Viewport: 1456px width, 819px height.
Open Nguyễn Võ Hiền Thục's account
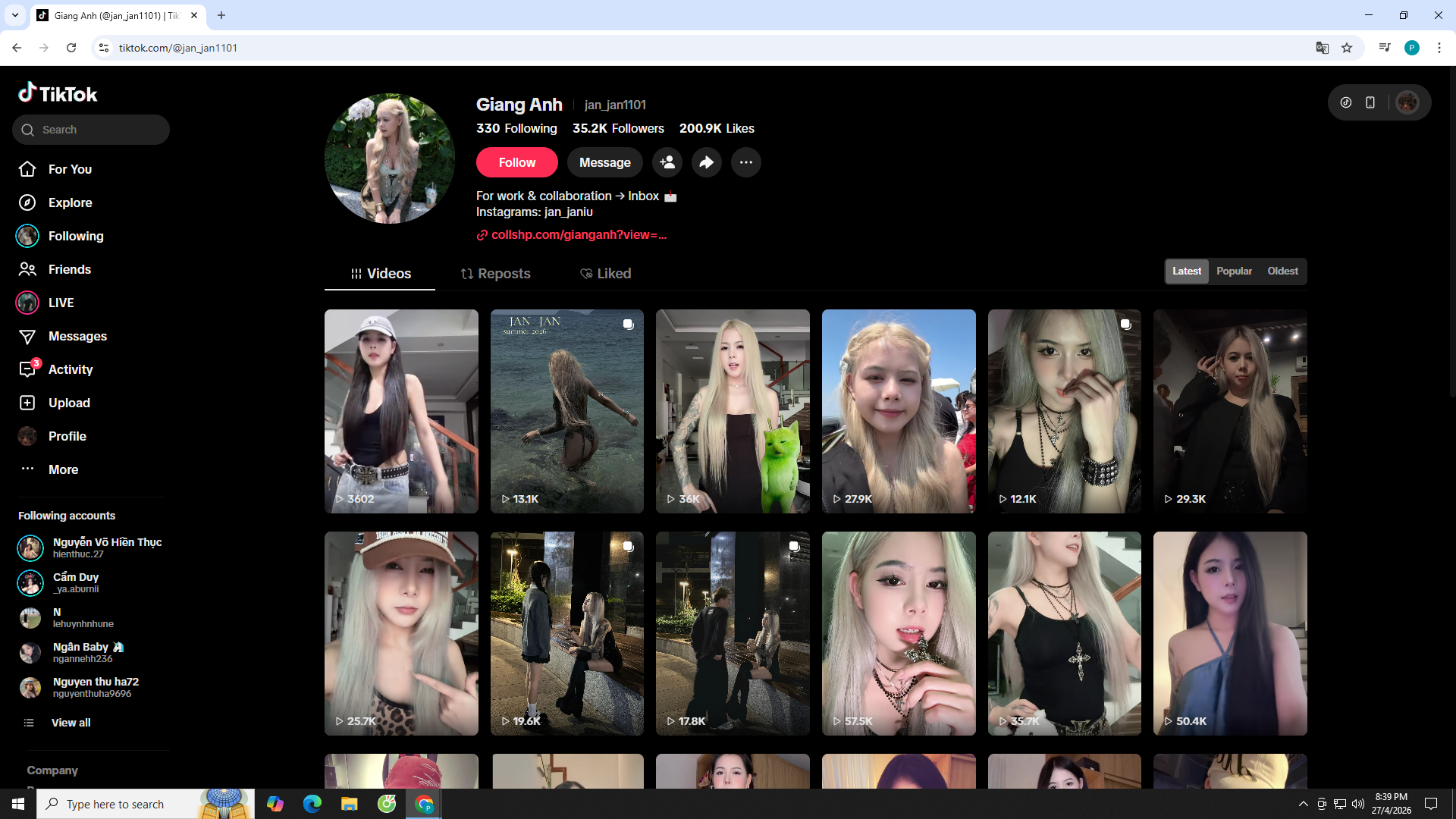click(91, 548)
